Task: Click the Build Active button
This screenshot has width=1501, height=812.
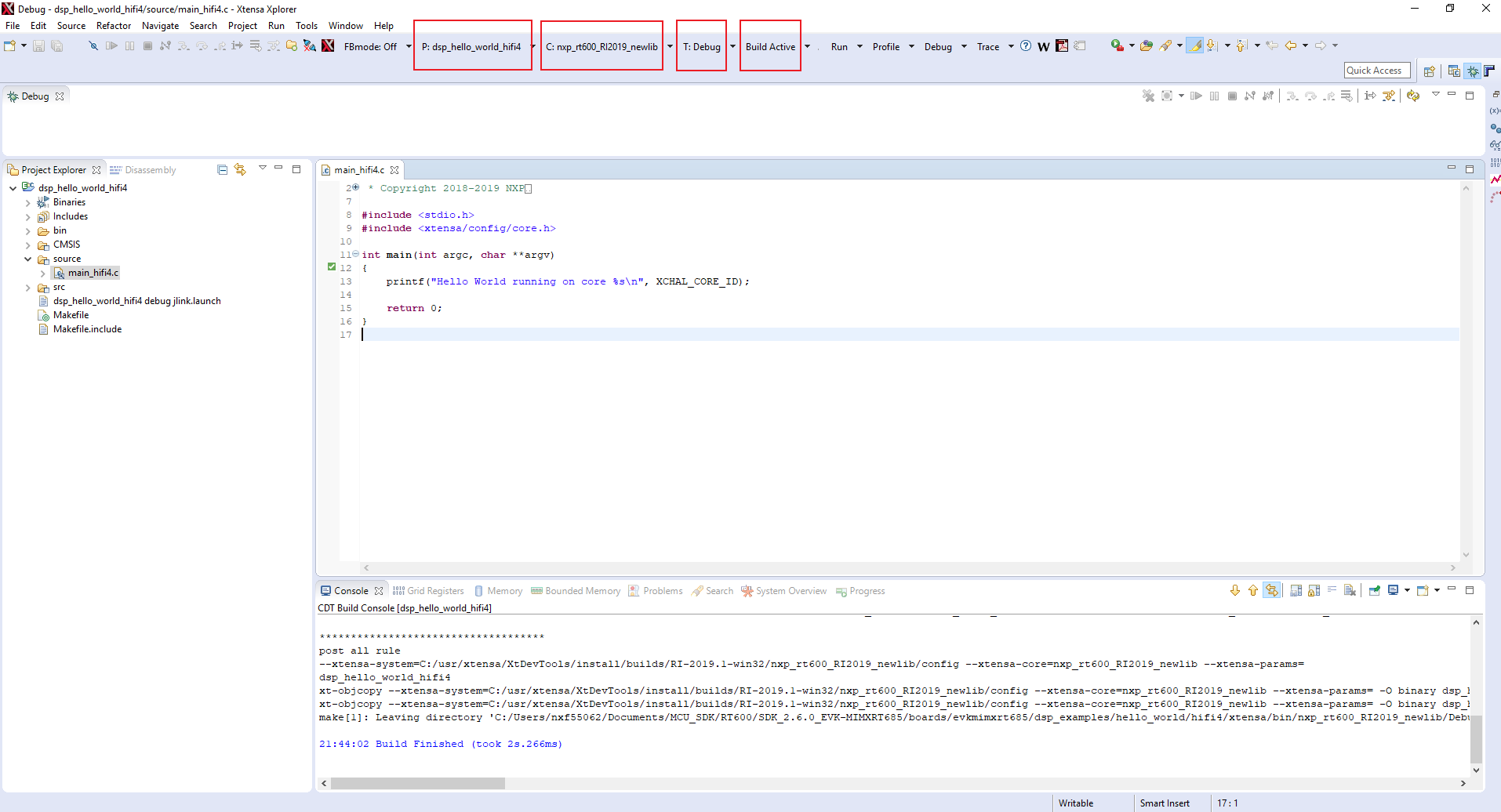Action: tap(770, 46)
